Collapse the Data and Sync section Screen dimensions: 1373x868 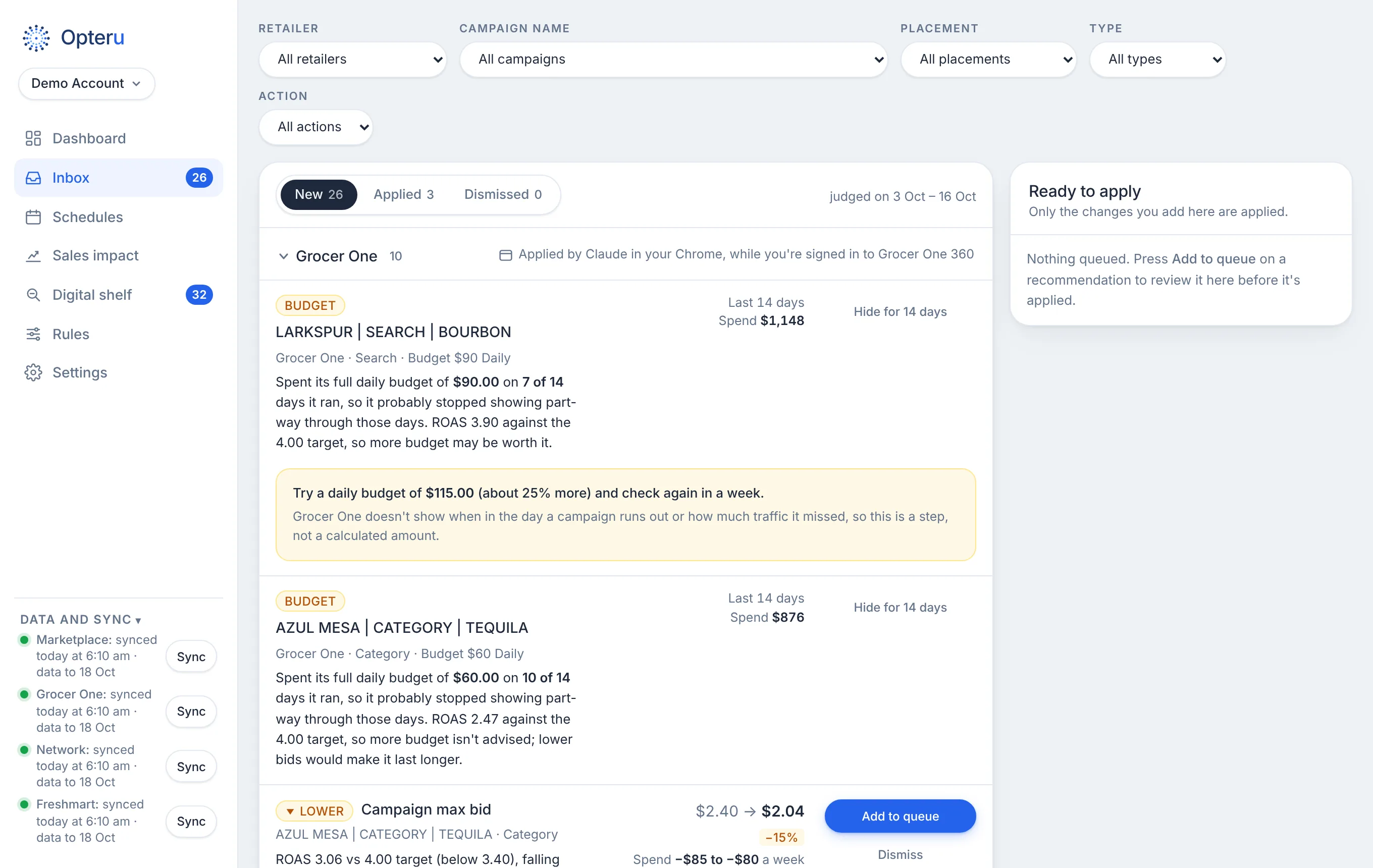click(x=80, y=620)
